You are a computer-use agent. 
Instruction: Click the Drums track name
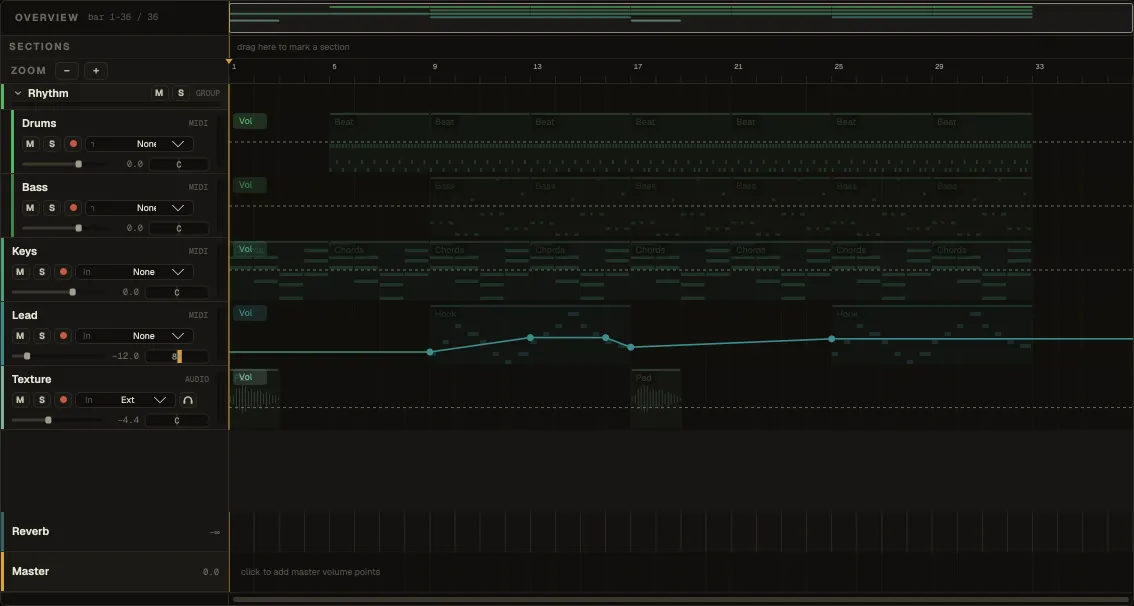[39, 123]
